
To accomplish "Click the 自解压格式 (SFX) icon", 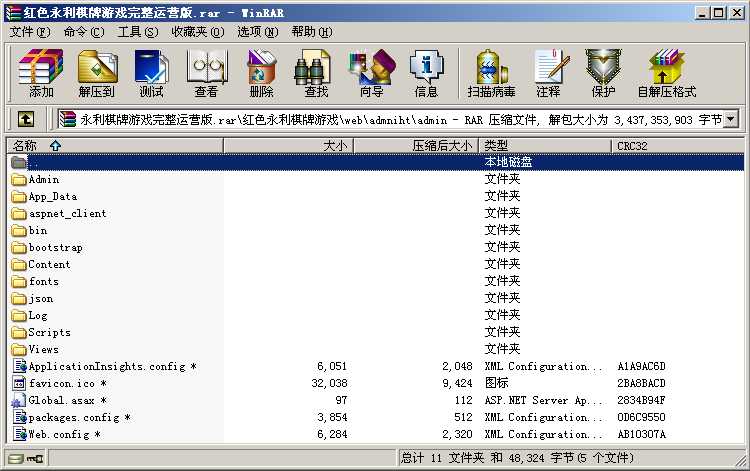I will pos(667,73).
